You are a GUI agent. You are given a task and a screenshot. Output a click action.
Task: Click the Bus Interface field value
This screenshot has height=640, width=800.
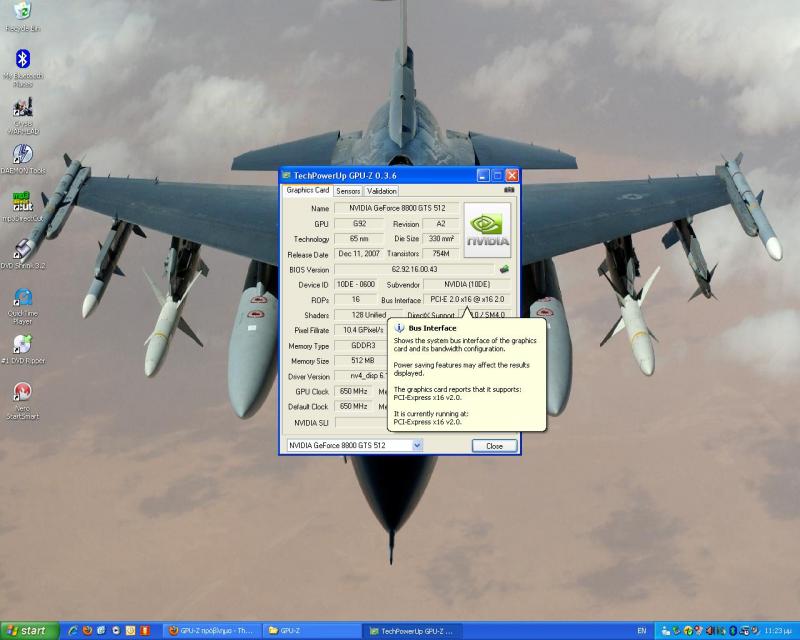tap(467, 300)
